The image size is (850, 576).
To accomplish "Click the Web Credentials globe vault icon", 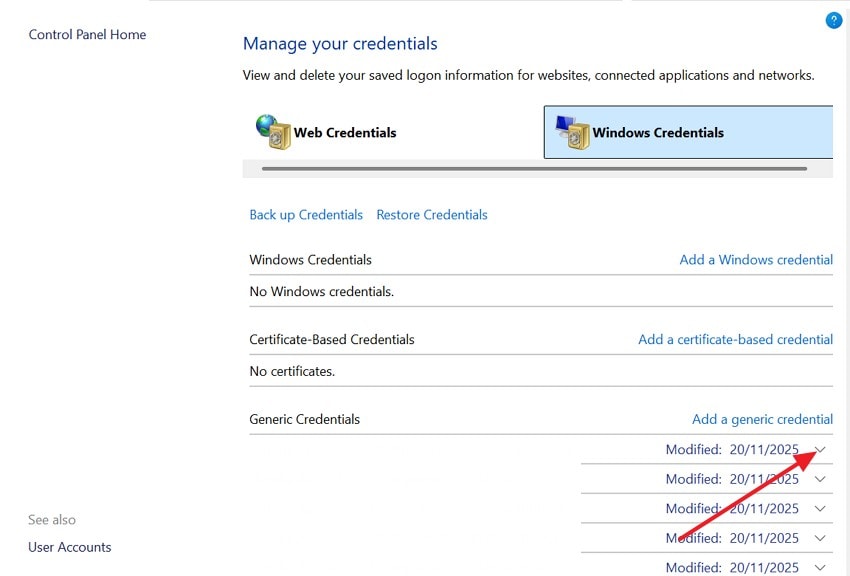I will coord(272,132).
